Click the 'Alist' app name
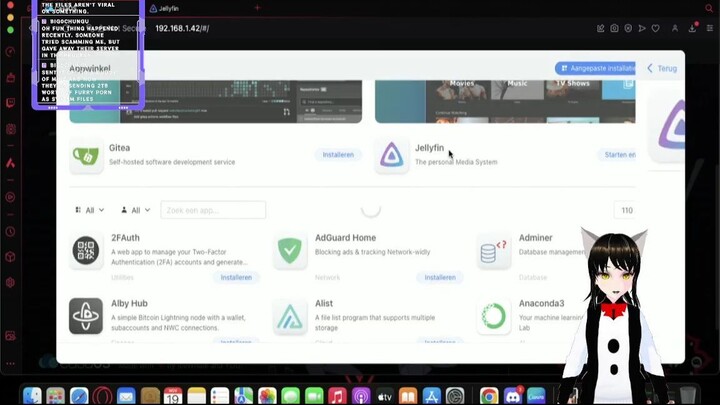The width and height of the screenshot is (720, 405). pyautogui.click(x=324, y=304)
